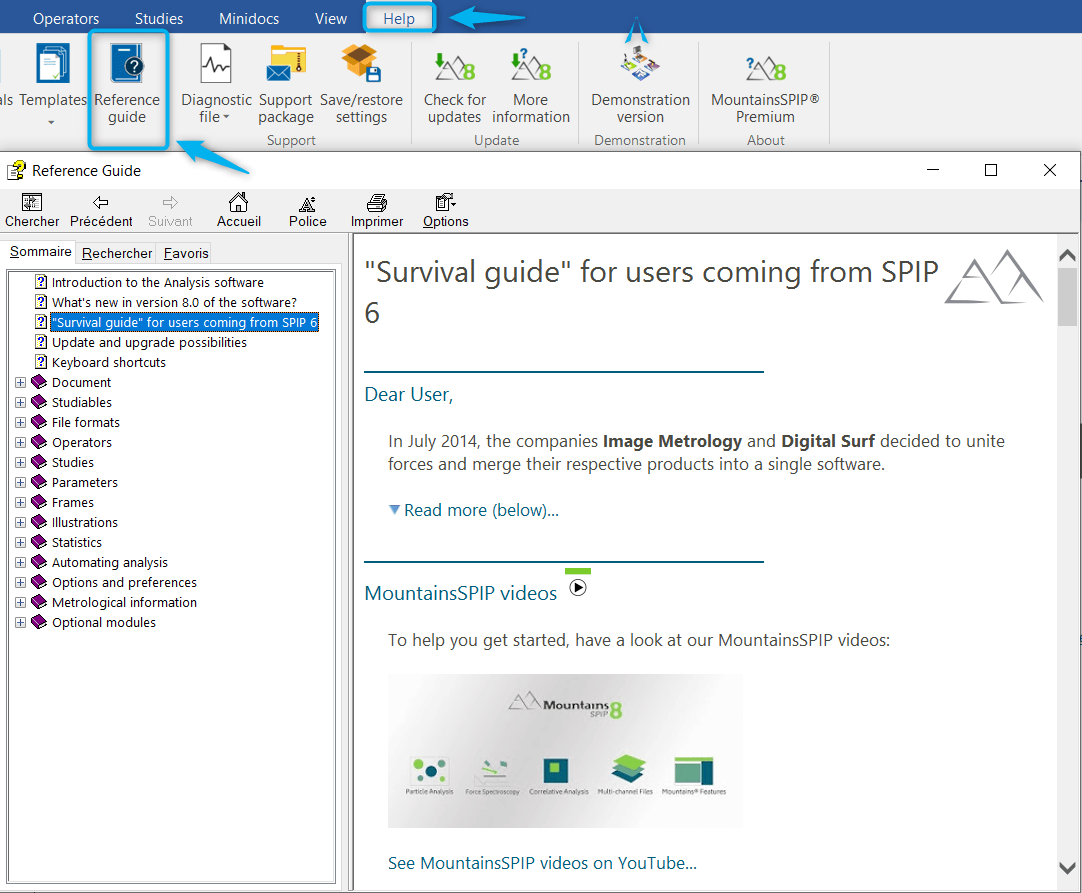This screenshot has width=1082, height=893.
Task: Switch to the Rechercher tab
Action: [117, 253]
